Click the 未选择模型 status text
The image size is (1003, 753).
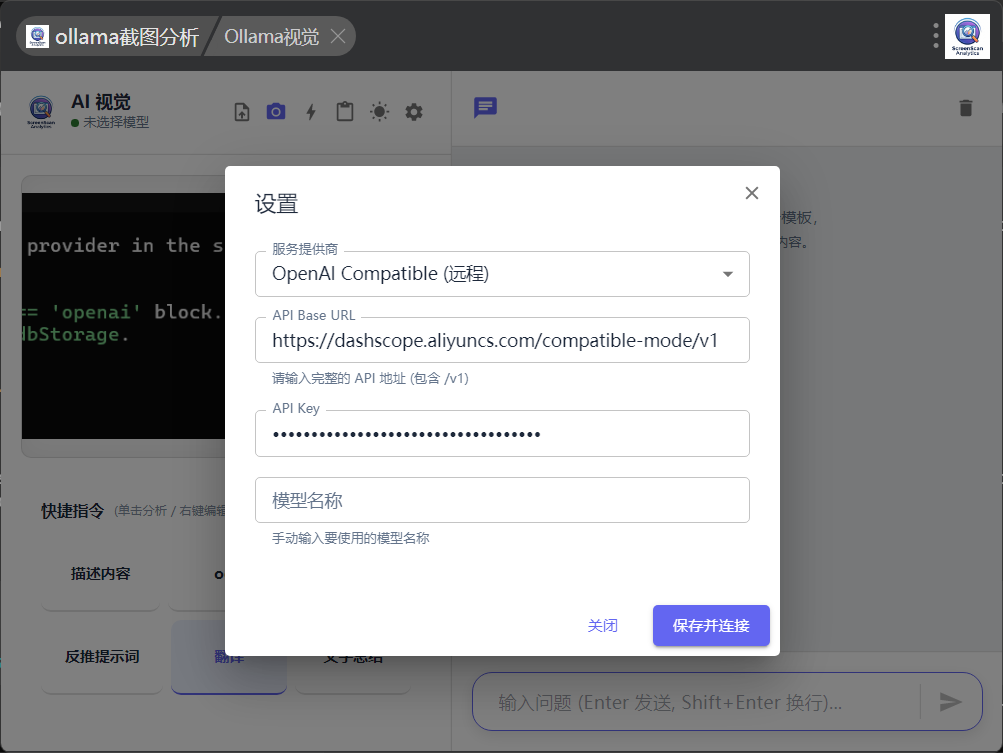[116, 122]
